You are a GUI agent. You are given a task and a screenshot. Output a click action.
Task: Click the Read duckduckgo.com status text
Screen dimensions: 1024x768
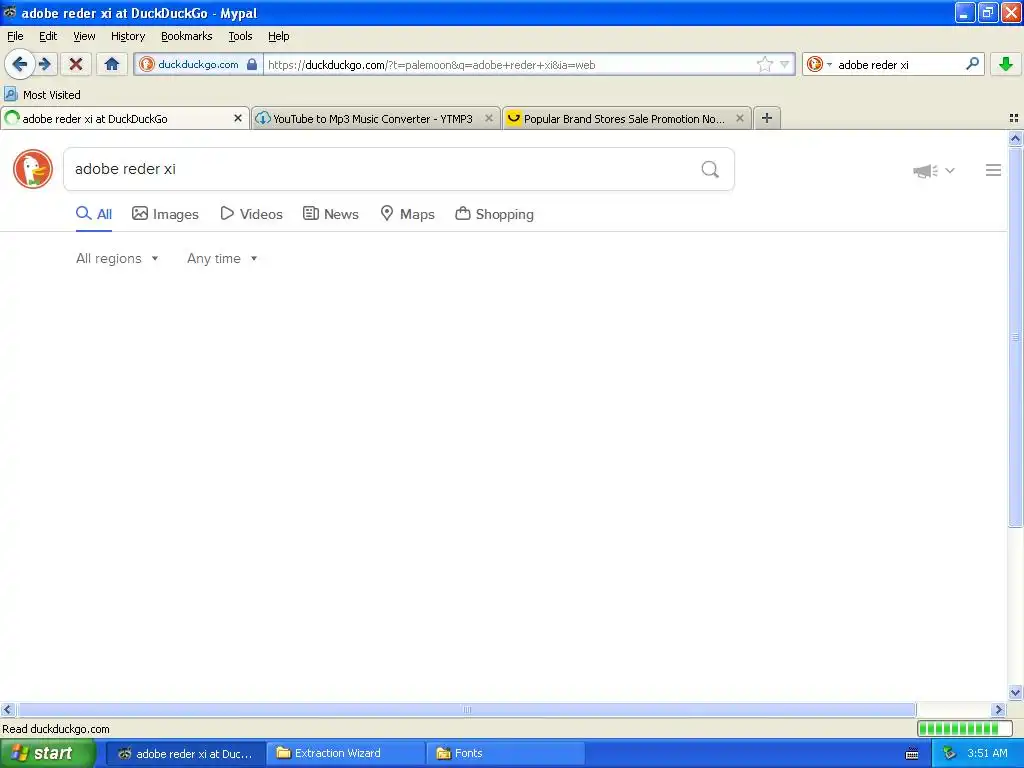click(56, 729)
